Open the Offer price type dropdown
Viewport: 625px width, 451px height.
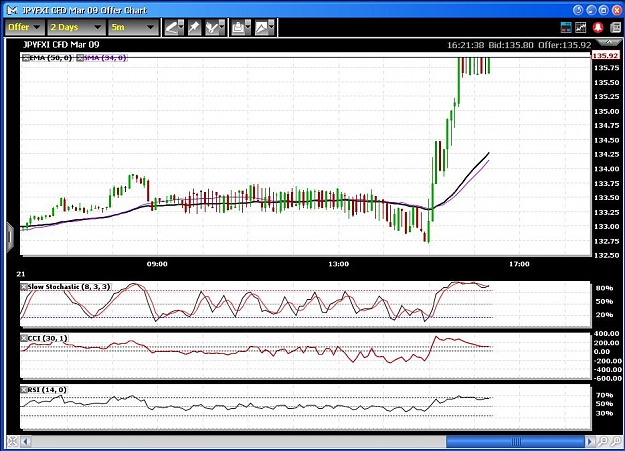tap(25, 27)
